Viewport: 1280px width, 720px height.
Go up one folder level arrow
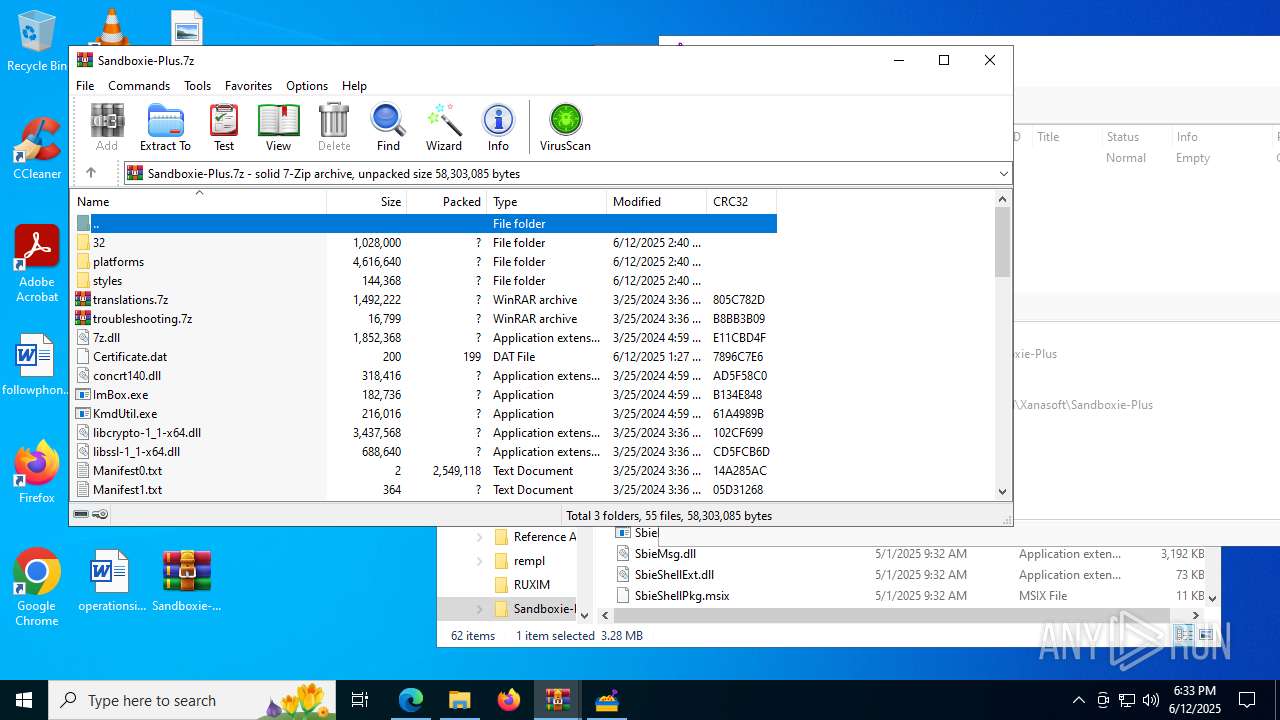[x=91, y=173]
